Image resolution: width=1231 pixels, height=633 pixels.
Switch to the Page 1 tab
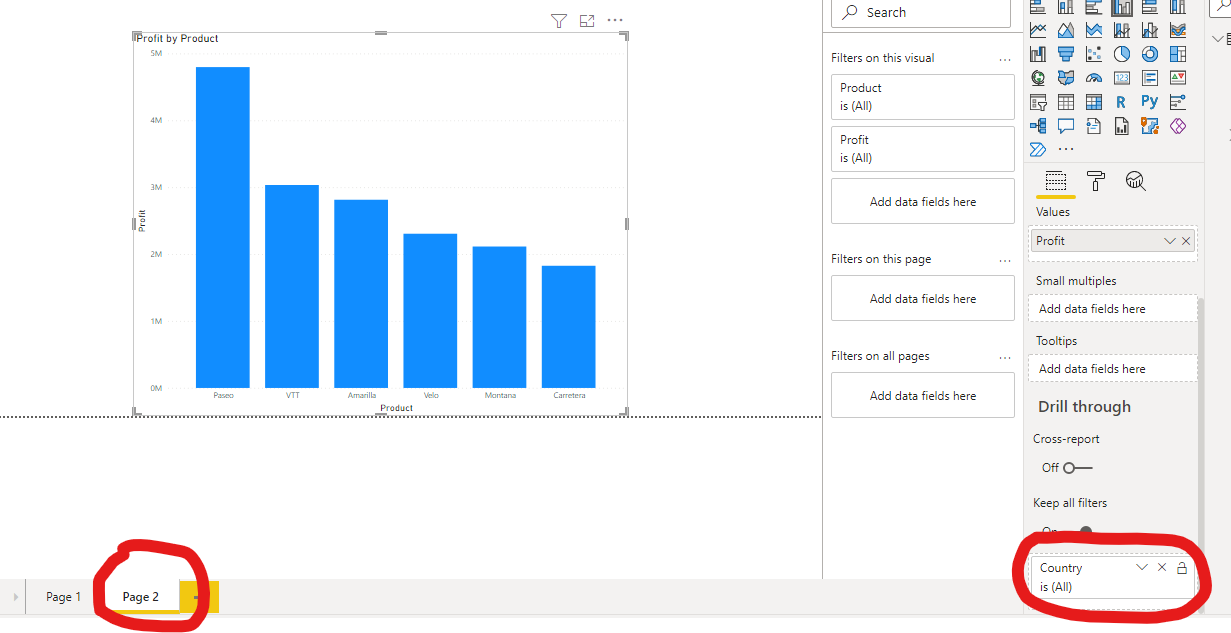pos(64,597)
